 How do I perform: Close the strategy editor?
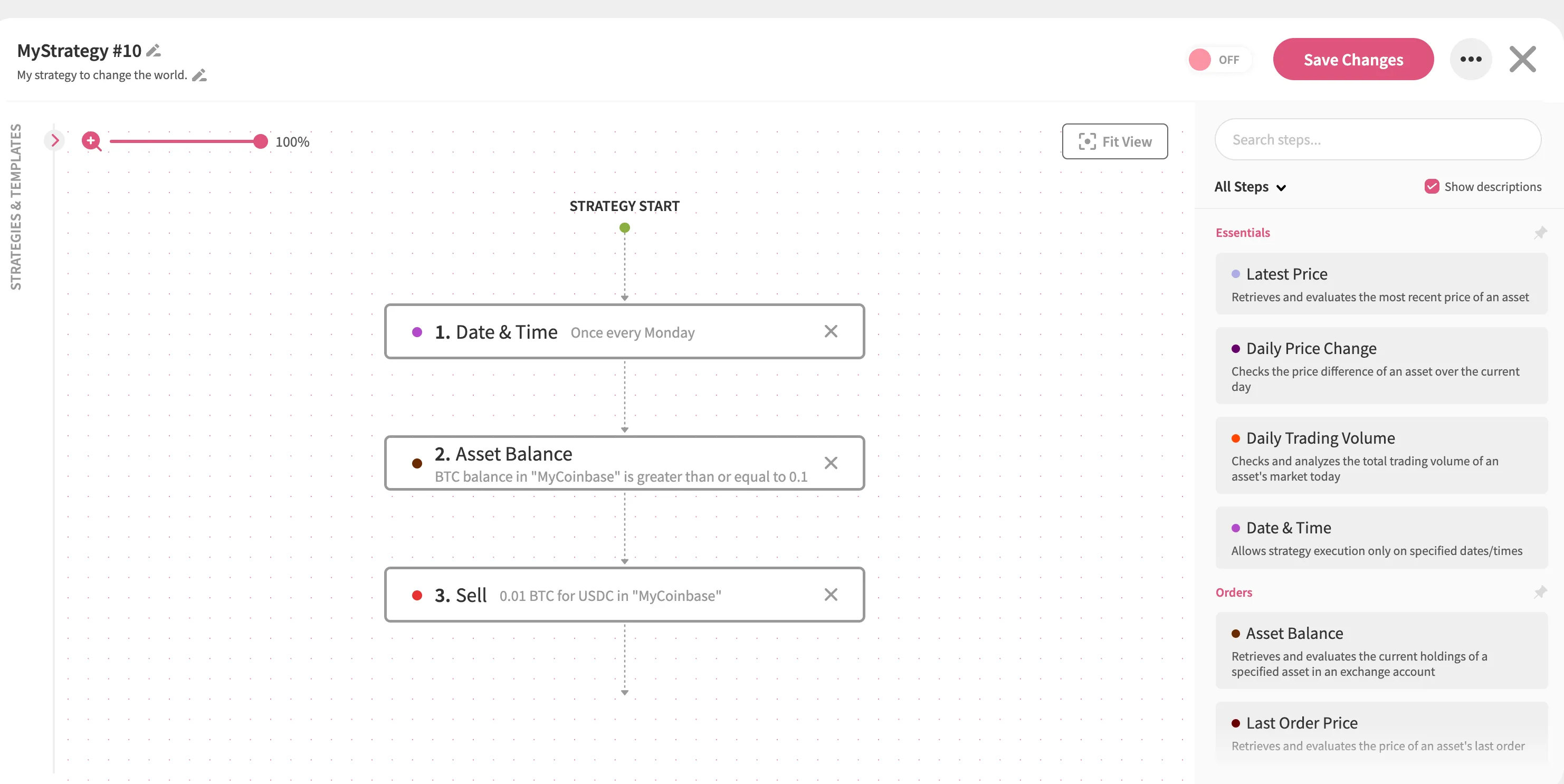pyautogui.click(x=1522, y=60)
